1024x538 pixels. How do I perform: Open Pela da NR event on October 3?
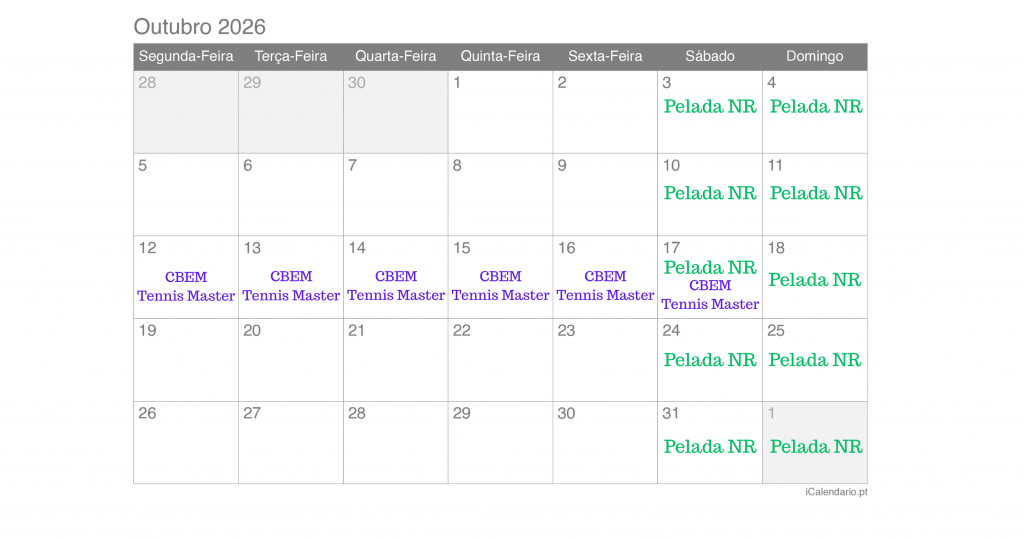pyautogui.click(x=710, y=106)
